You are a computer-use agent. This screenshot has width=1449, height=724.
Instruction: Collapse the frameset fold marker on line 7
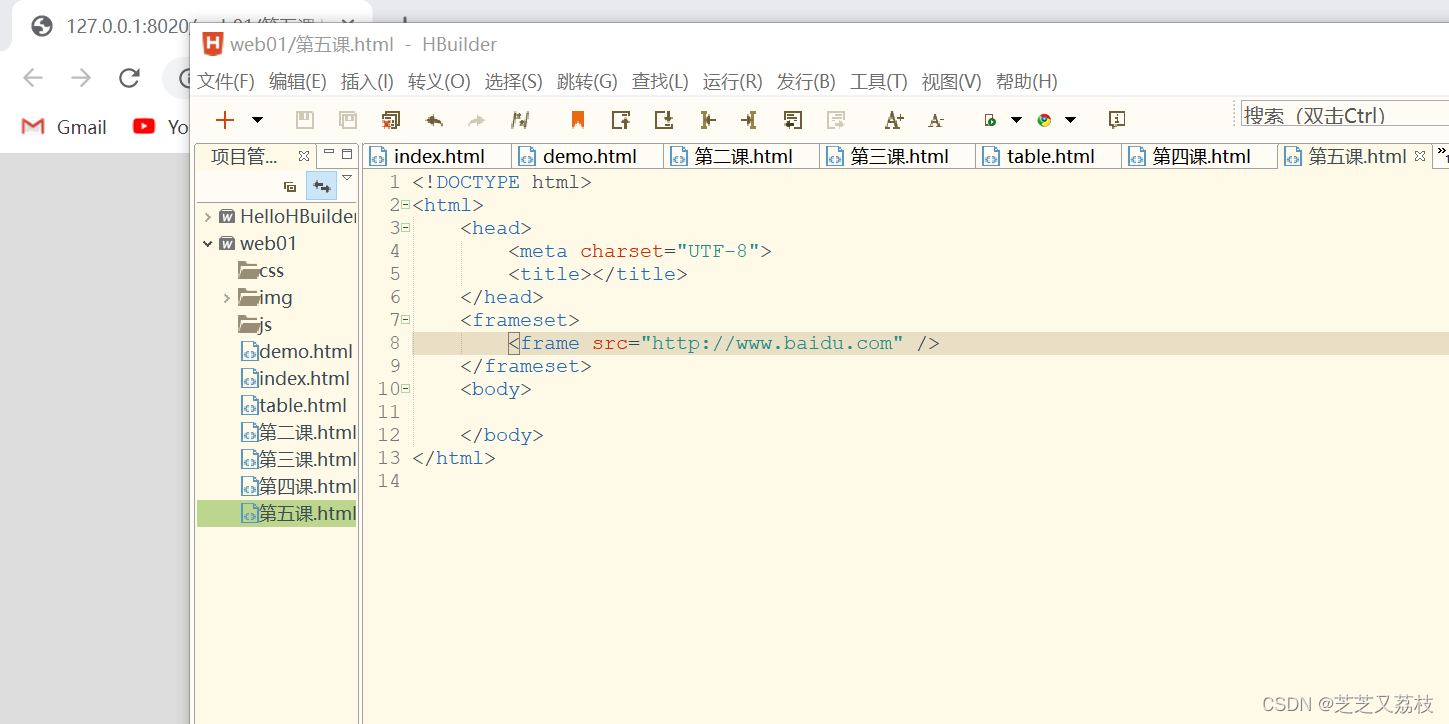pos(406,320)
